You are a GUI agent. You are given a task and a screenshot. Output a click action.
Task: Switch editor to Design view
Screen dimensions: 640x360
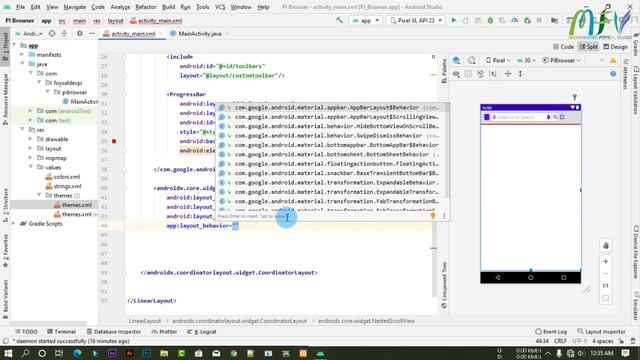tap(616, 47)
